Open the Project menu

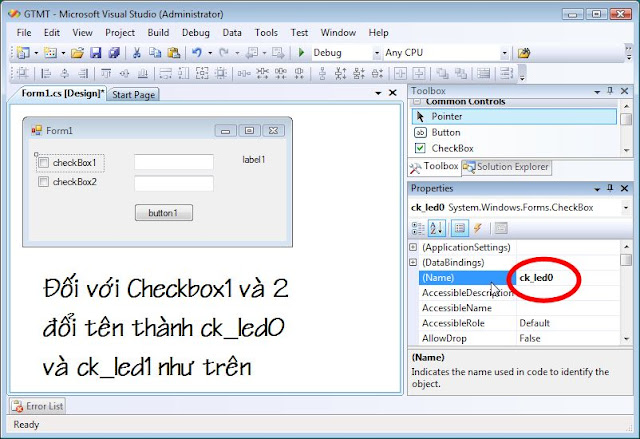120,33
